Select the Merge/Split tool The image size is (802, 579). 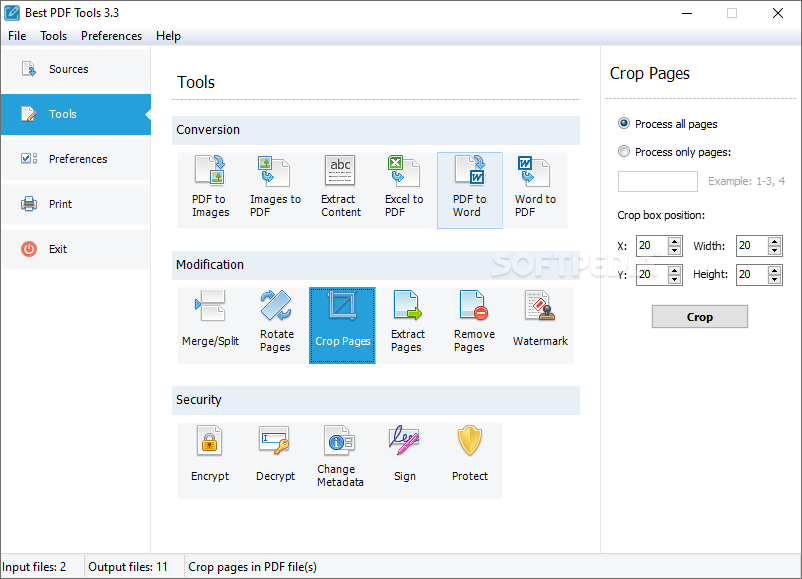[210, 325]
